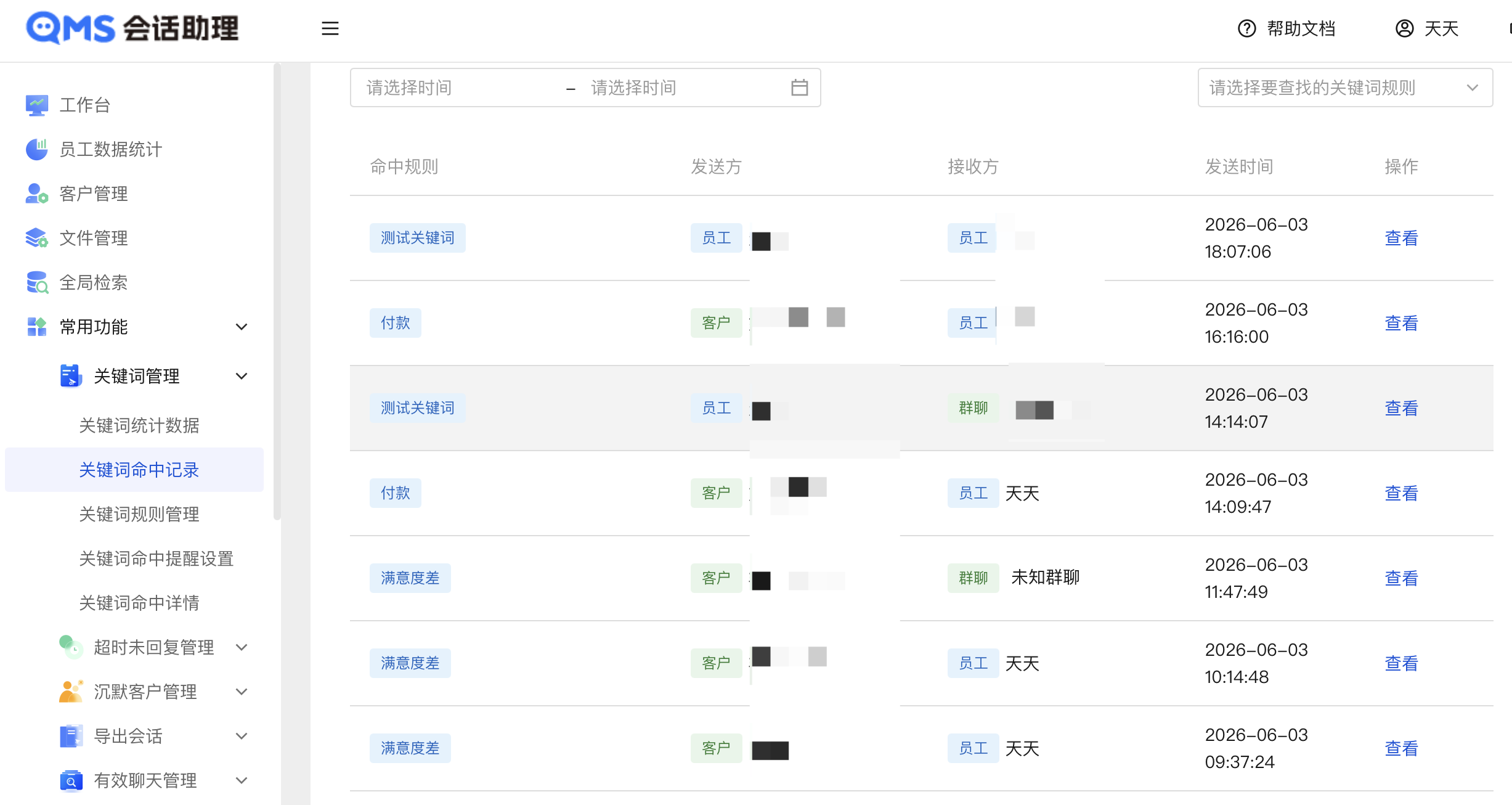Click the 导出会话 file icon

click(71, 735)
